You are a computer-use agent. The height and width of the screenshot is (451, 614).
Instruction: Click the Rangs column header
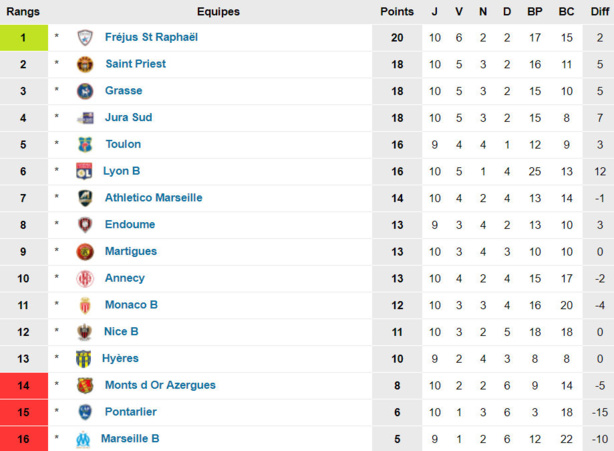click(24, 11)
